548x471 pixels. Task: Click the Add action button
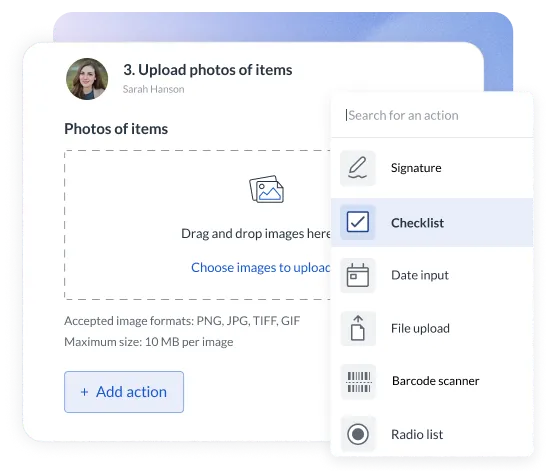tap(124, 392)
